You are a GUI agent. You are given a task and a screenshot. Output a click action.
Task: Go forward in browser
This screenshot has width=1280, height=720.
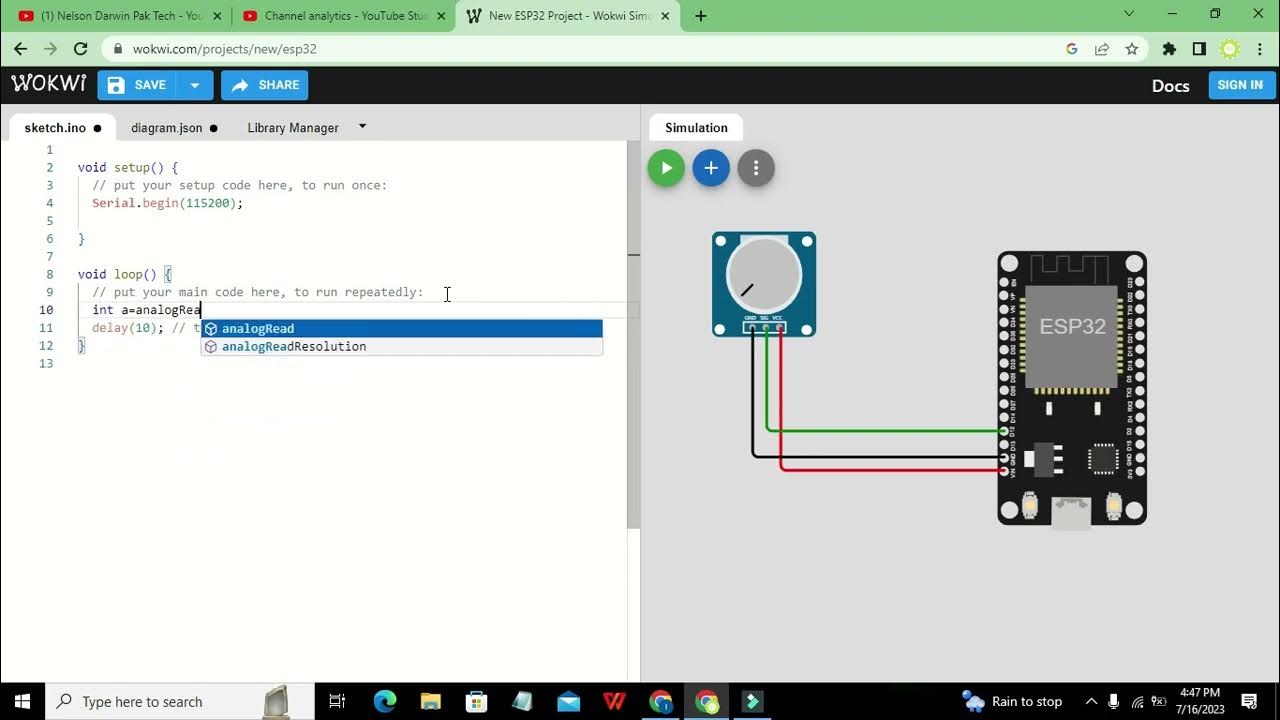(51, 48)
